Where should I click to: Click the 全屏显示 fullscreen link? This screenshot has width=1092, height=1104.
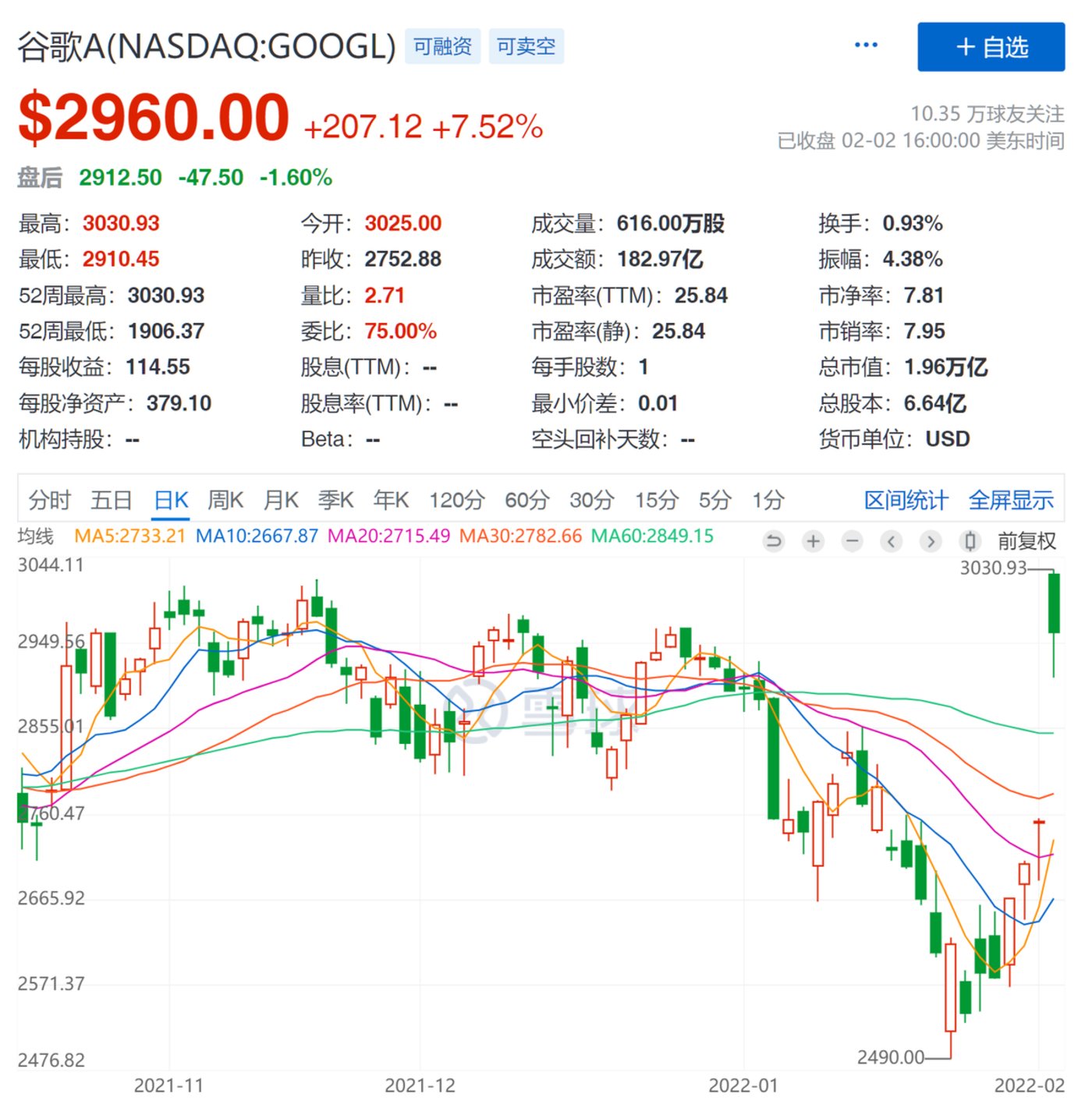[x=1011, y=500]
